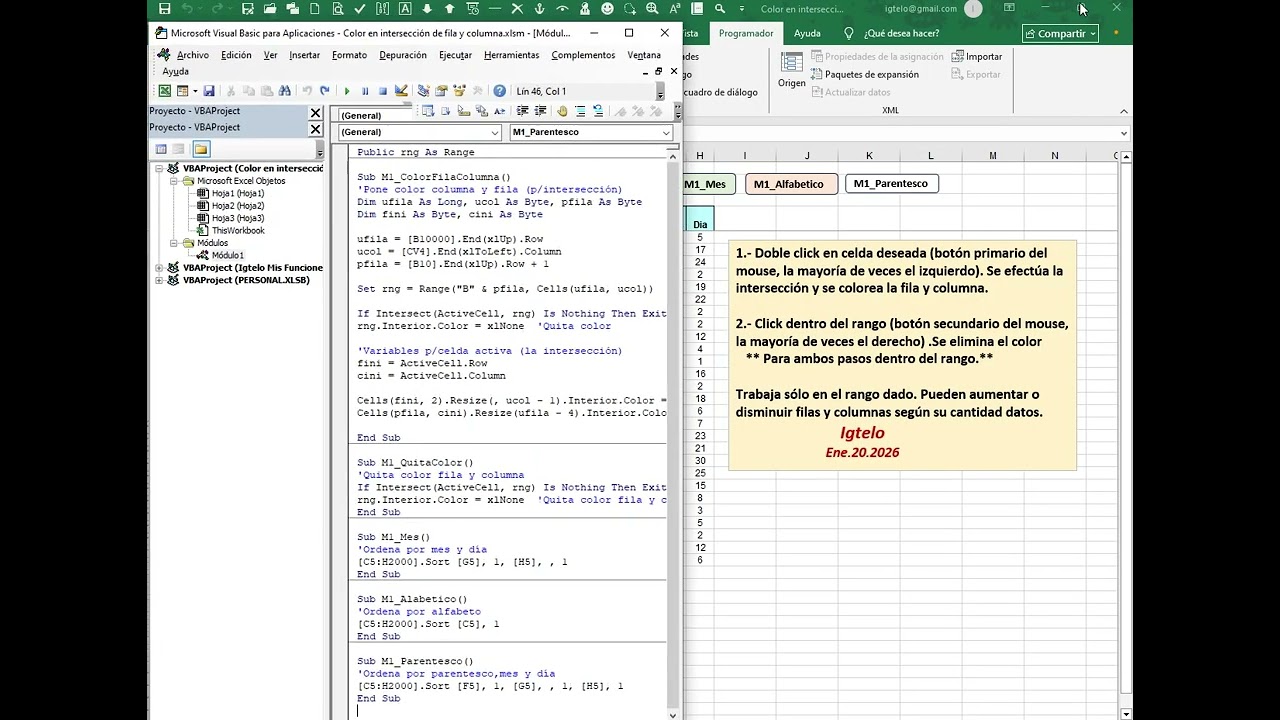Click the Uncomment Block icon
This screenshot has width=1280, height=720.
pos(598,111)
